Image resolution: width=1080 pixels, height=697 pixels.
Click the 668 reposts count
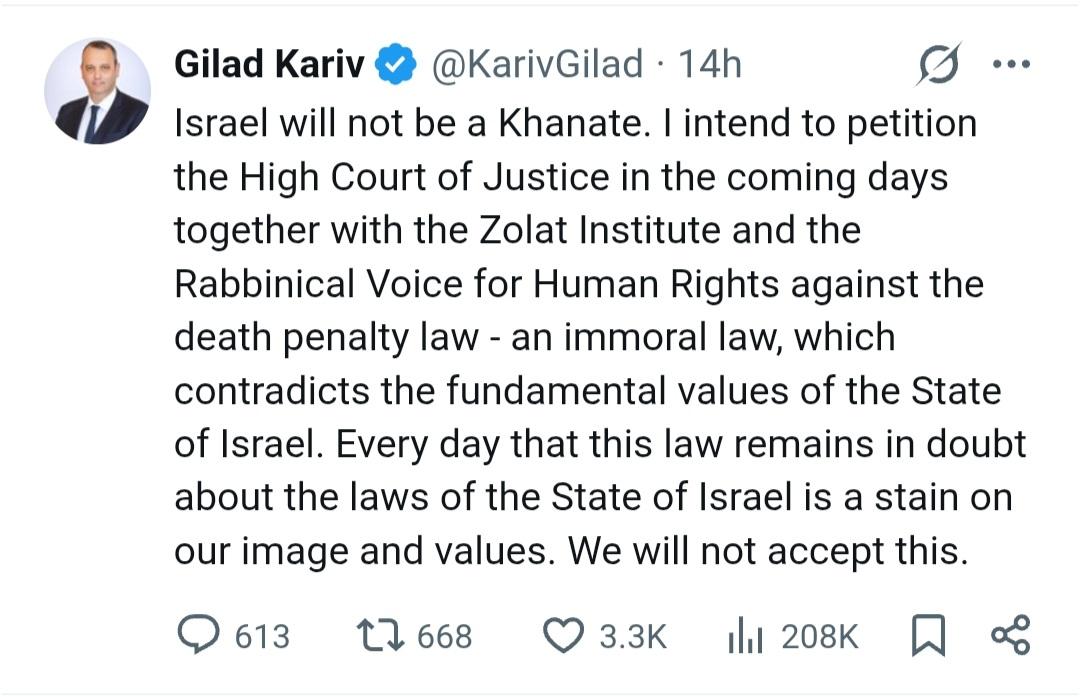[x=445, y=637]
